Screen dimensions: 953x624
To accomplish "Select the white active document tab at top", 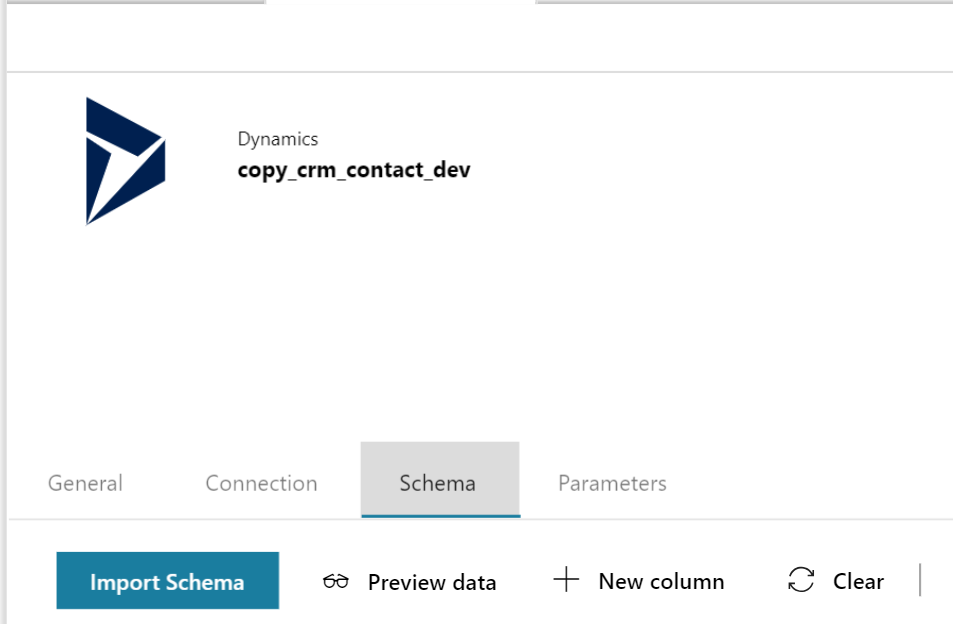I will coord(400,30).
